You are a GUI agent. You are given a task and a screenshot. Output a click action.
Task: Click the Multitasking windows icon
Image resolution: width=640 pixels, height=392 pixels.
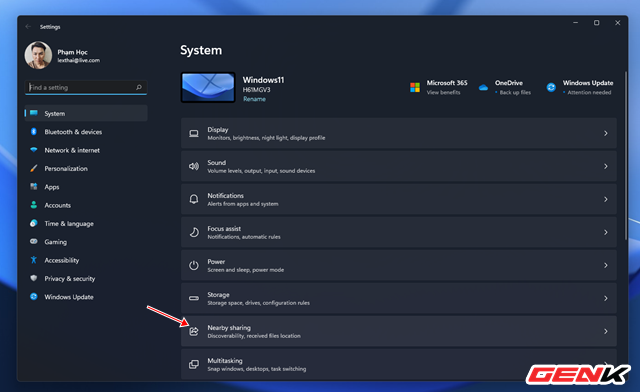coord(194,365)
